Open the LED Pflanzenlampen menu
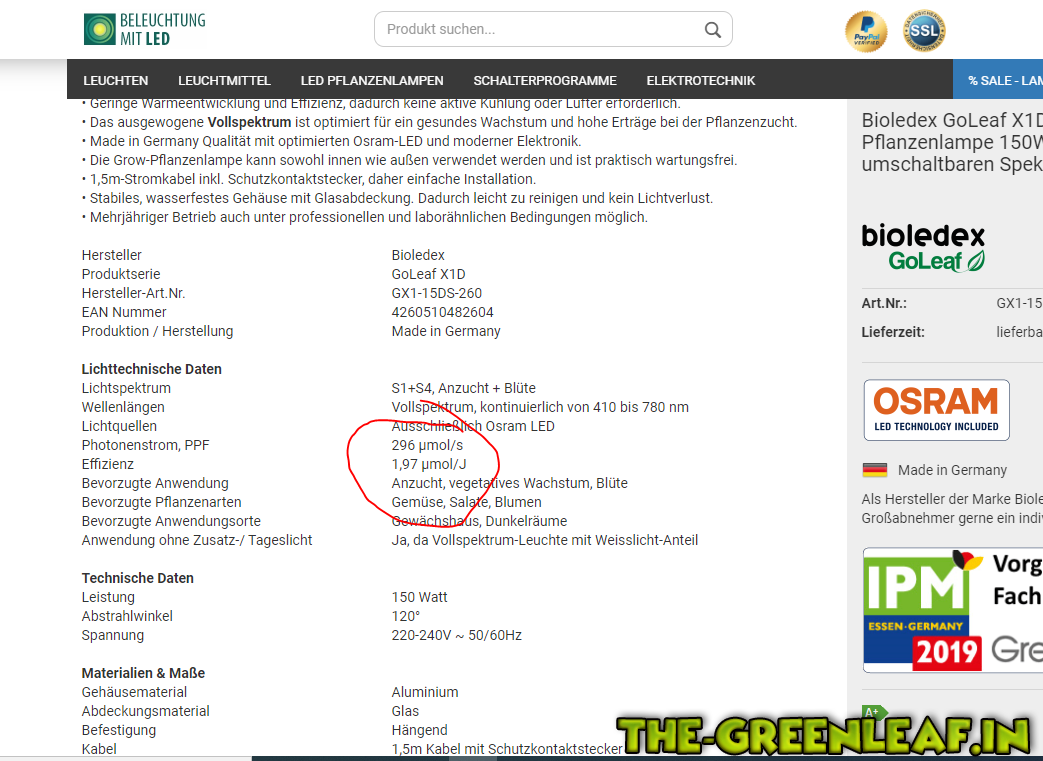This screenshot has width=1043, height=761. point(372,80)
